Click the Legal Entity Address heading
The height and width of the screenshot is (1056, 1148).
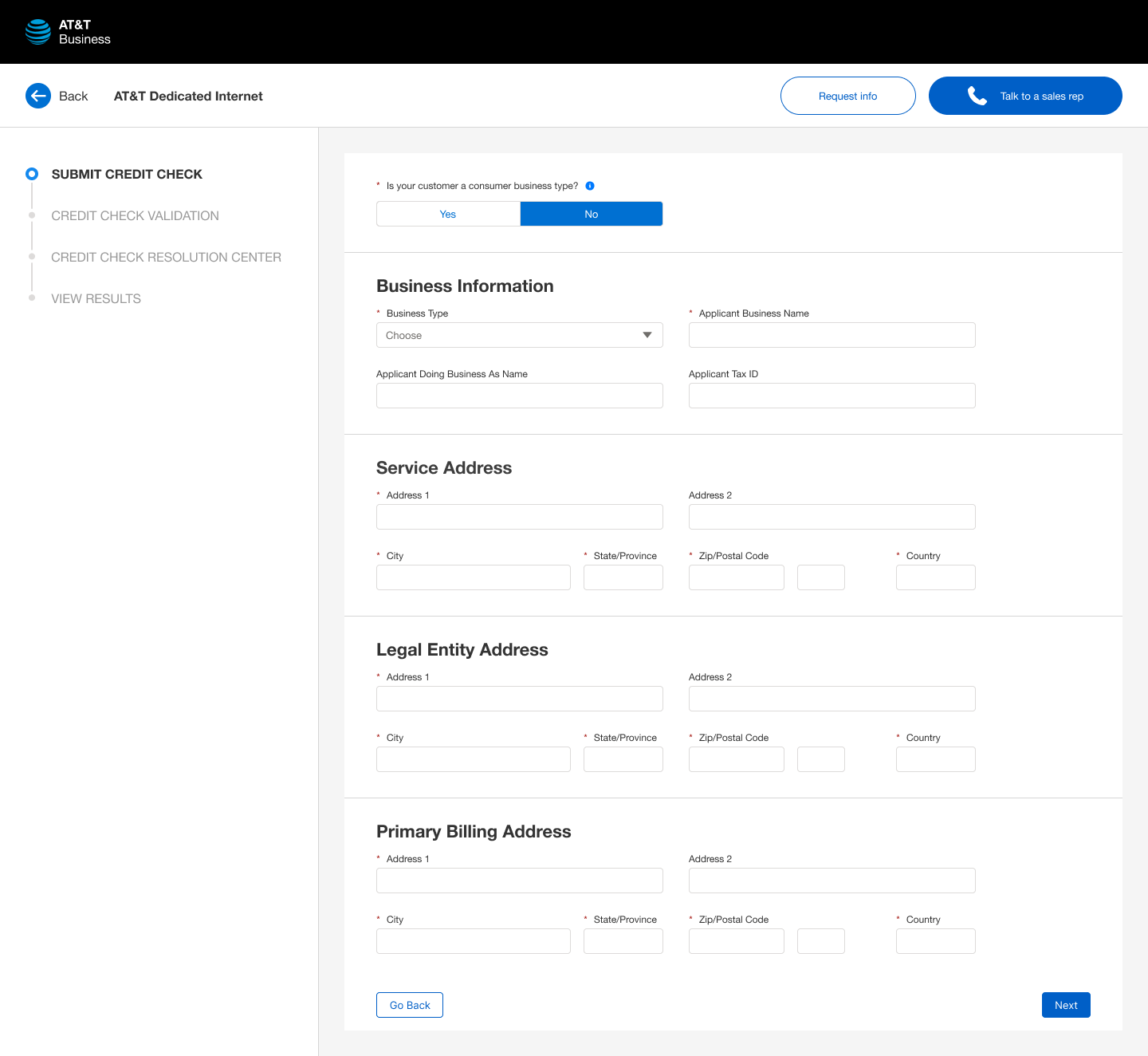coord(462,649)
